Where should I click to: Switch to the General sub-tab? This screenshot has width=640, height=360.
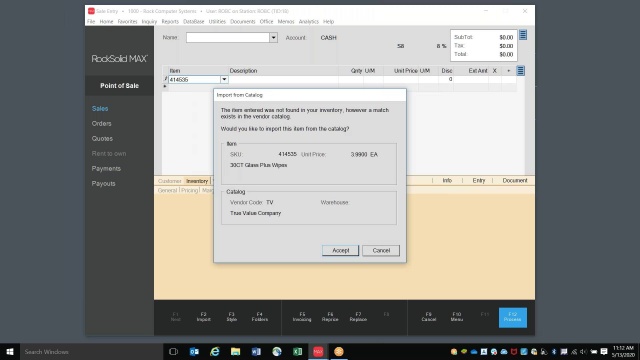pos(167,190)
